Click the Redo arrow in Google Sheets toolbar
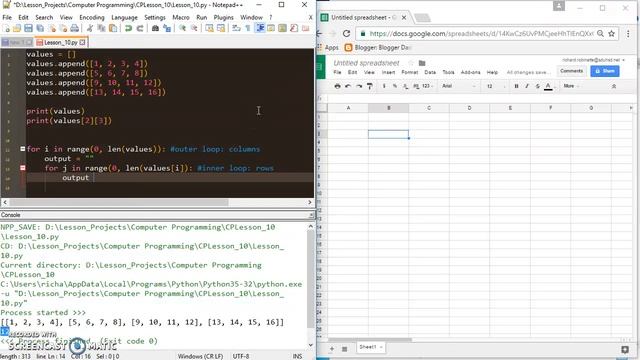 tap(359, 86)
